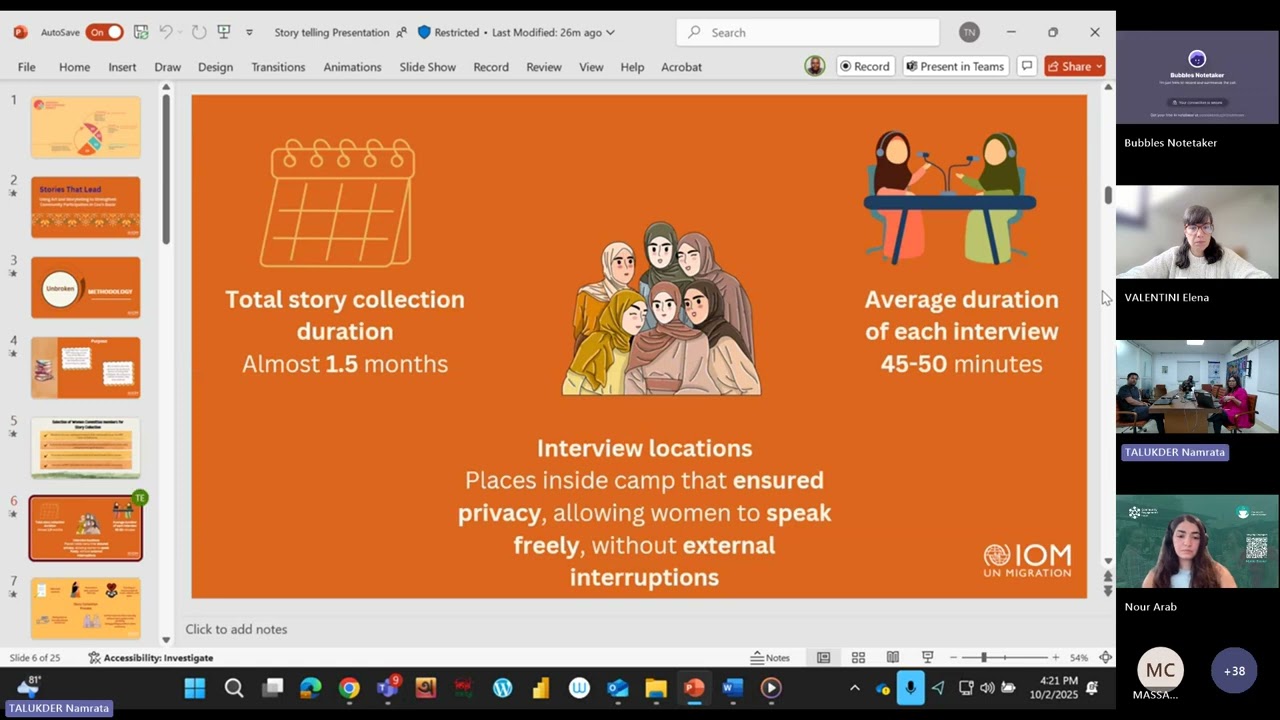Click the 'Total story collection duration' text
This screenshot has width=1280, height=720.
coord(345,315)
